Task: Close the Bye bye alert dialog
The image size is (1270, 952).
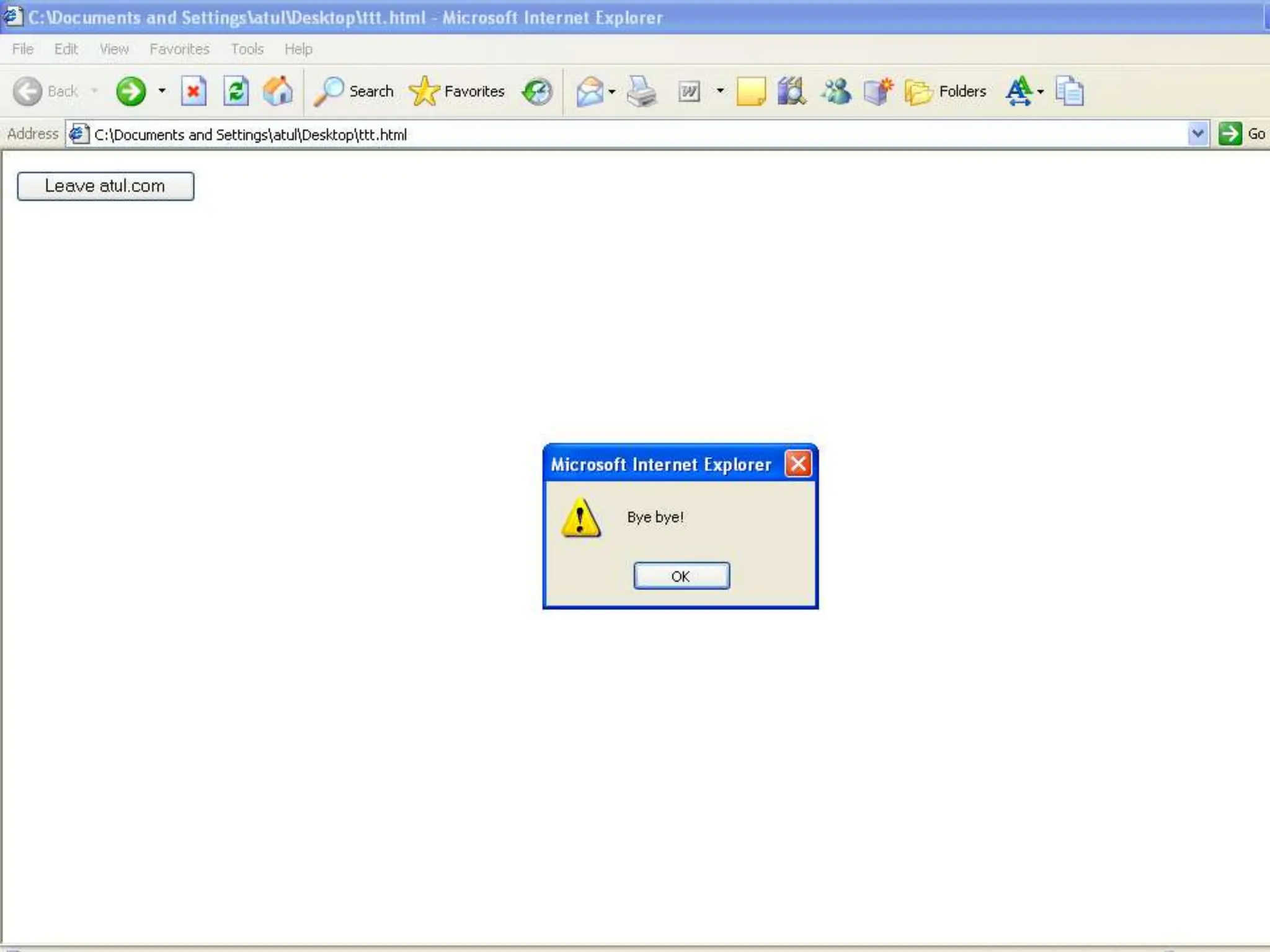Action: point(797,464)
